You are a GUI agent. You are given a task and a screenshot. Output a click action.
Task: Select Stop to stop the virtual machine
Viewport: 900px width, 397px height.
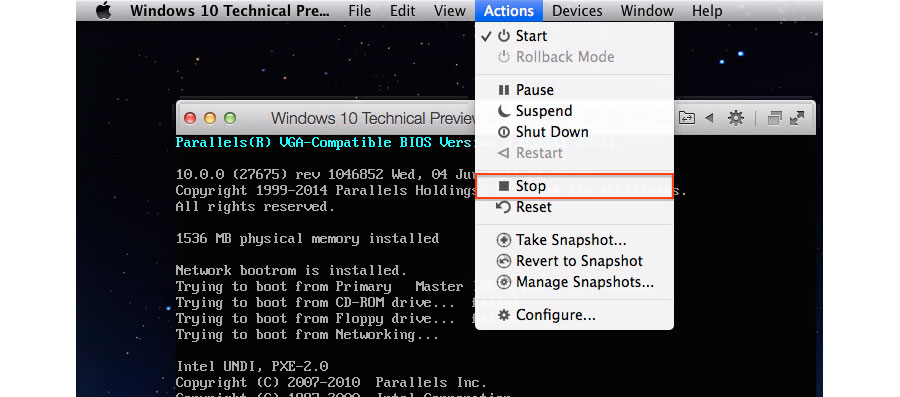574,186
